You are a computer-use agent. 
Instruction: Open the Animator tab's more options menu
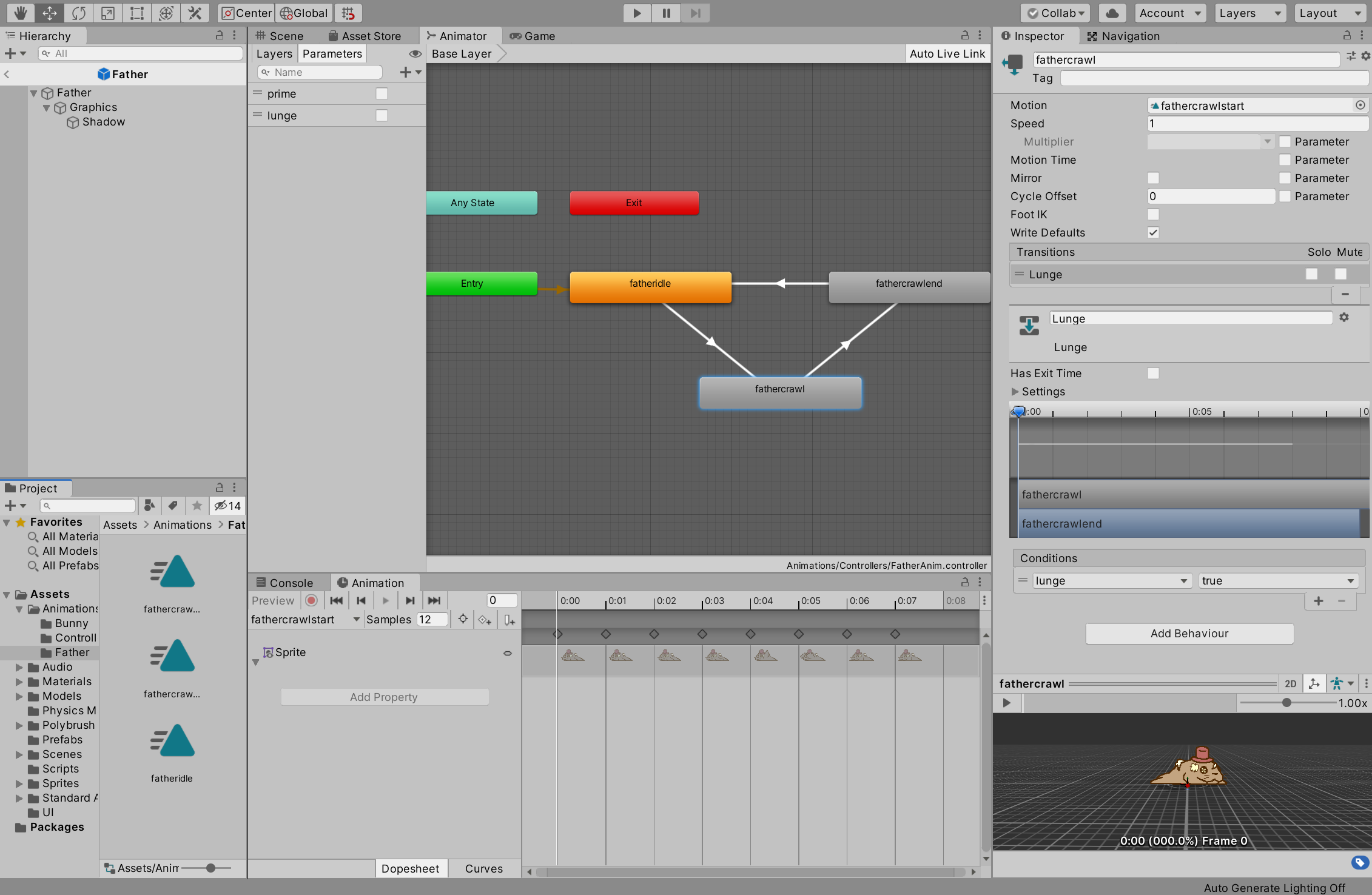pyautogui.click(x=980, y=36)
